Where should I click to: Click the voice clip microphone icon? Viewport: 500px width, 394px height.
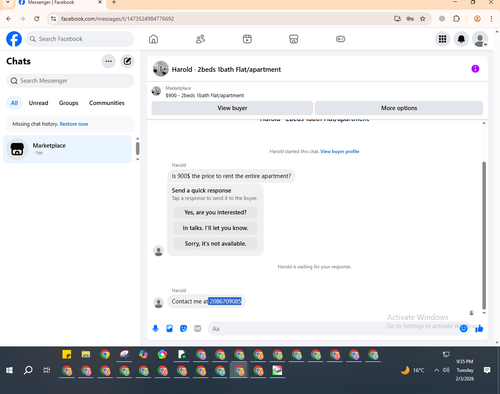pos(155,329)
